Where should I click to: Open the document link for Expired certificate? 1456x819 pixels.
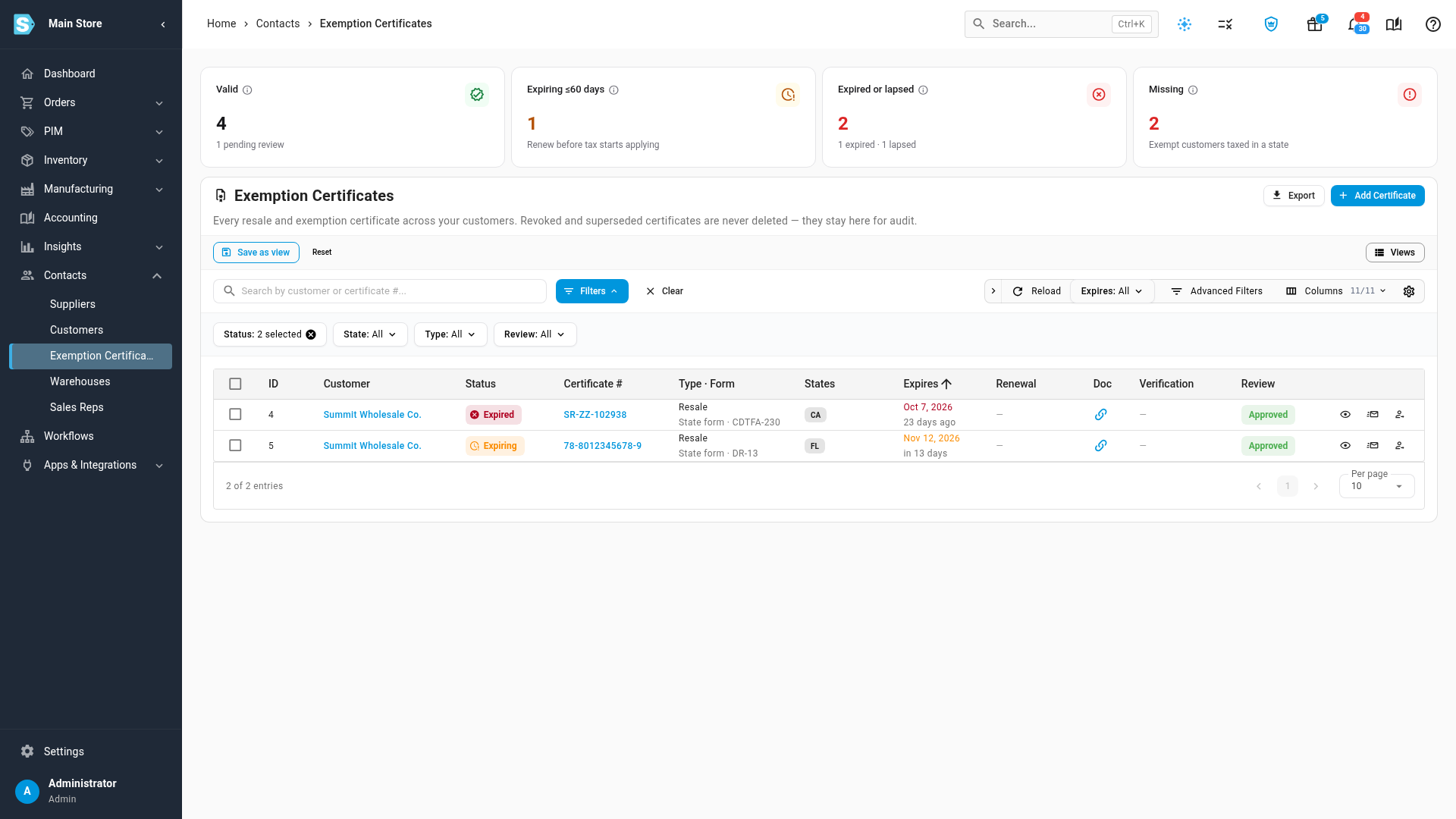[x=1100, y=415]
